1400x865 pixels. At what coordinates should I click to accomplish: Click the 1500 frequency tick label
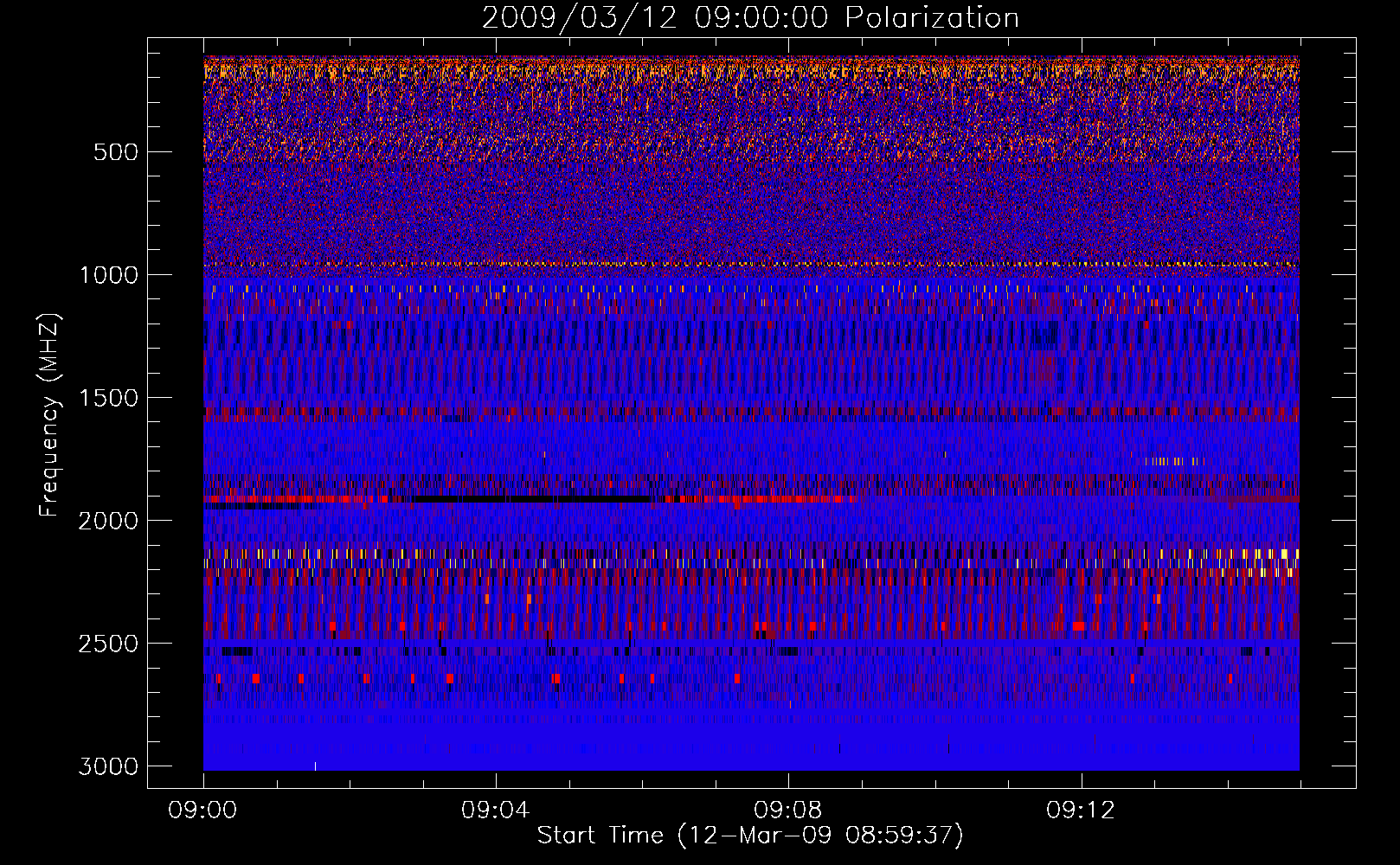108,398
